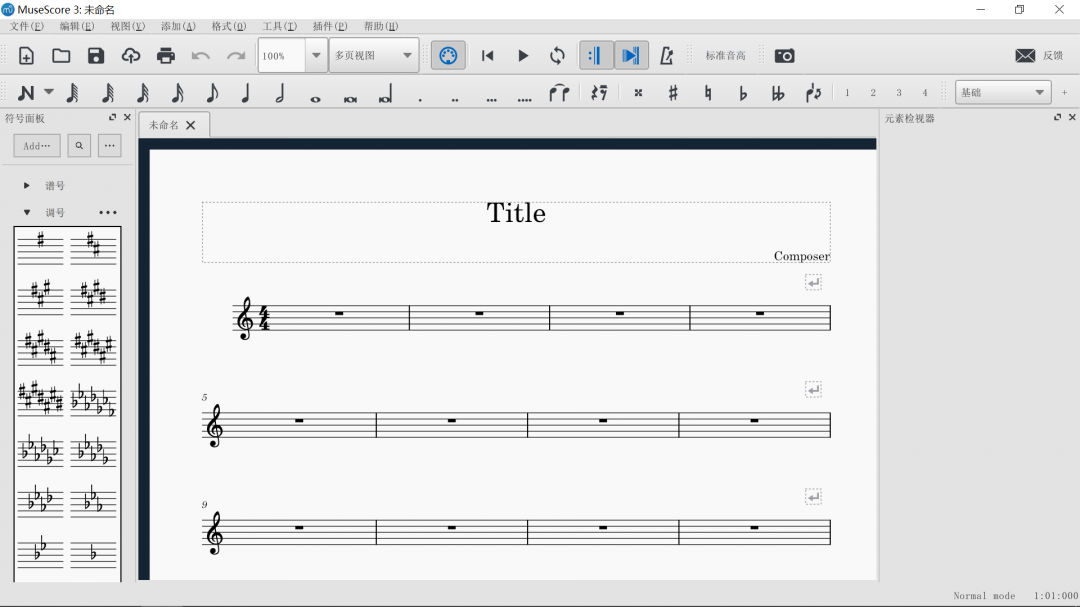
Task: Select the quarter note duration
Action: point(246,93)
